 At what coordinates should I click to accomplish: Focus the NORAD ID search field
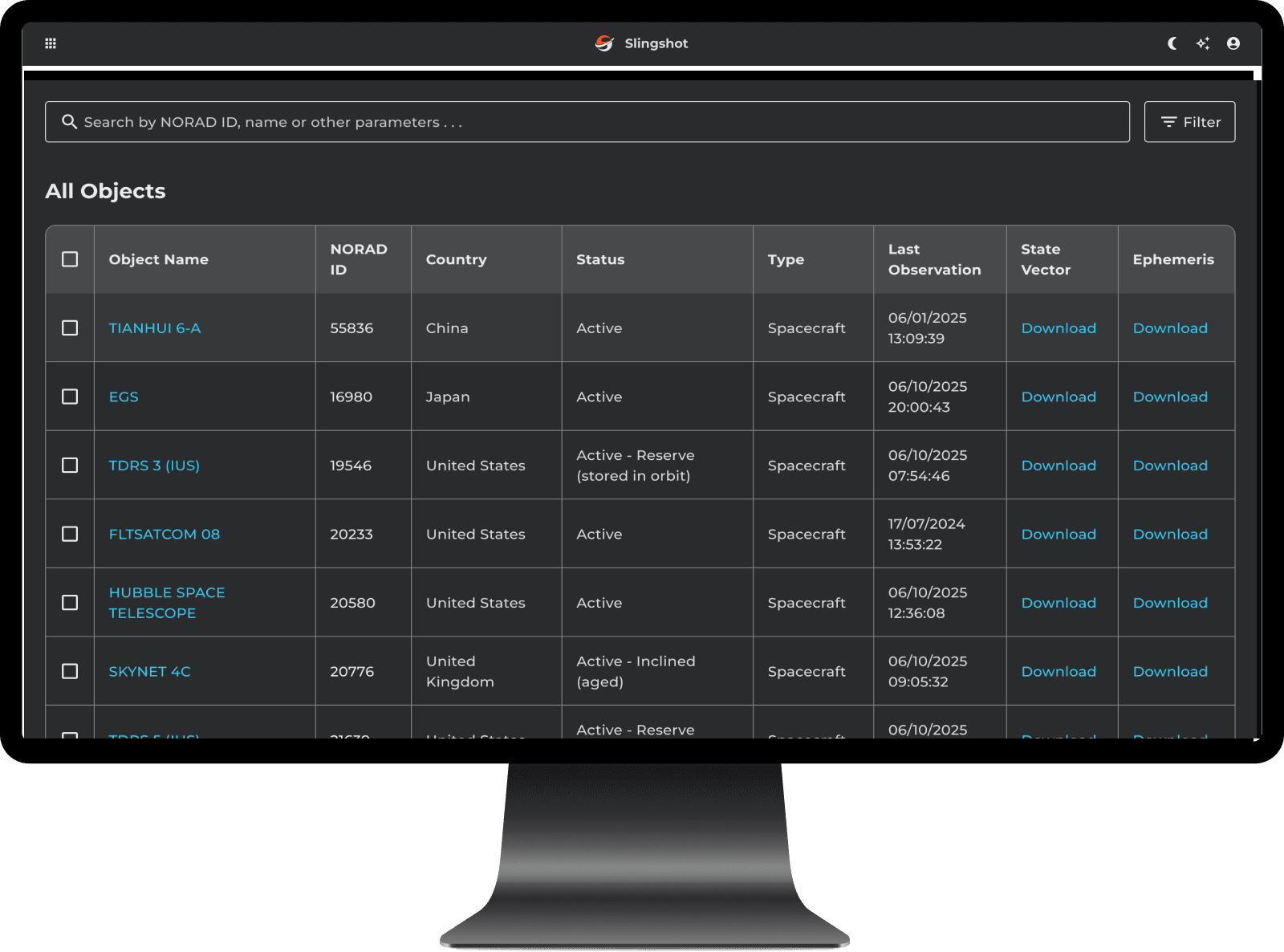(x=587, y=122)
